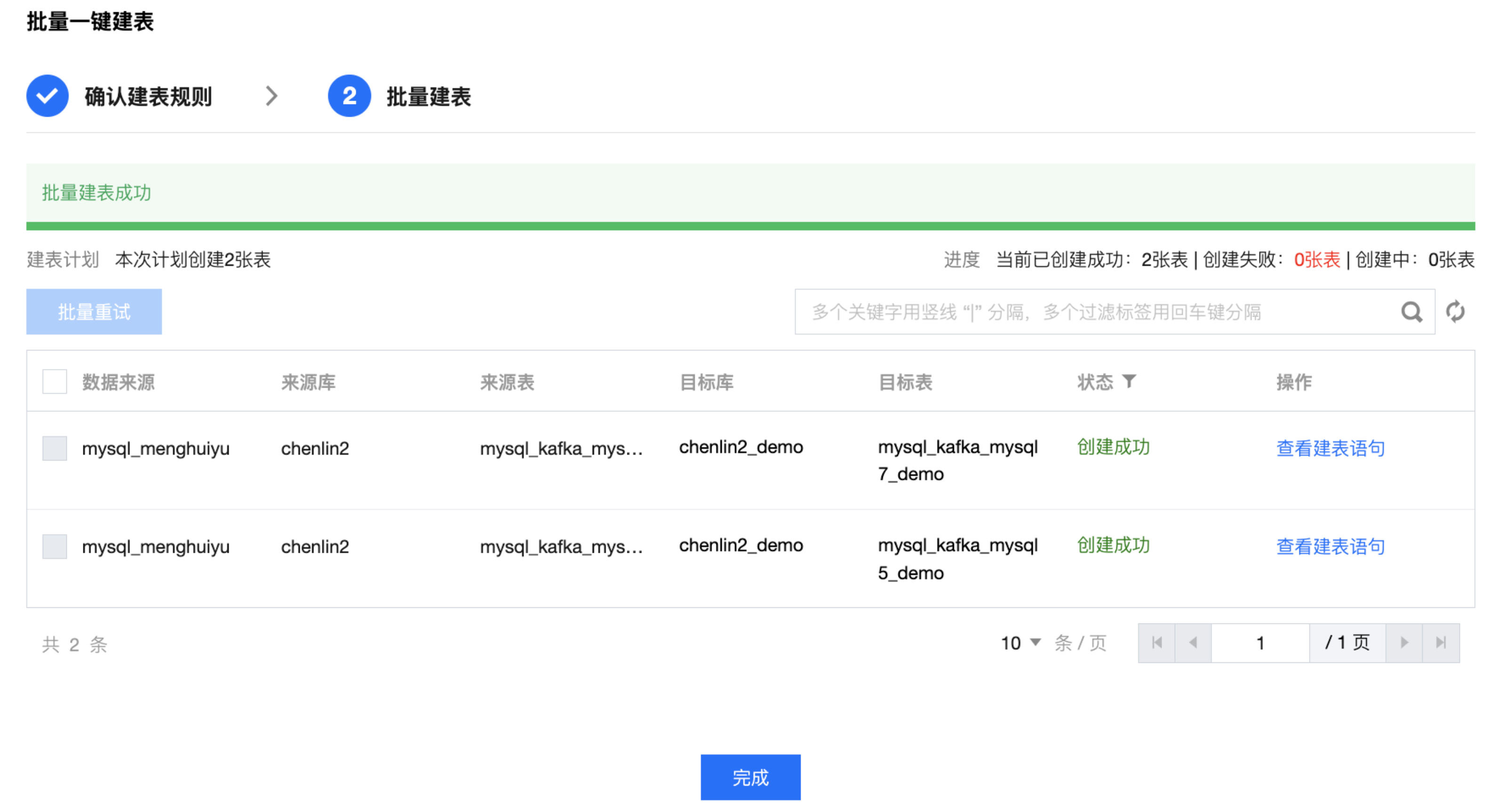Click the refresh icon beside search box
The width and height of the screenshot is (1491, 812).
pyautogui.click(x=1455, y=312)
